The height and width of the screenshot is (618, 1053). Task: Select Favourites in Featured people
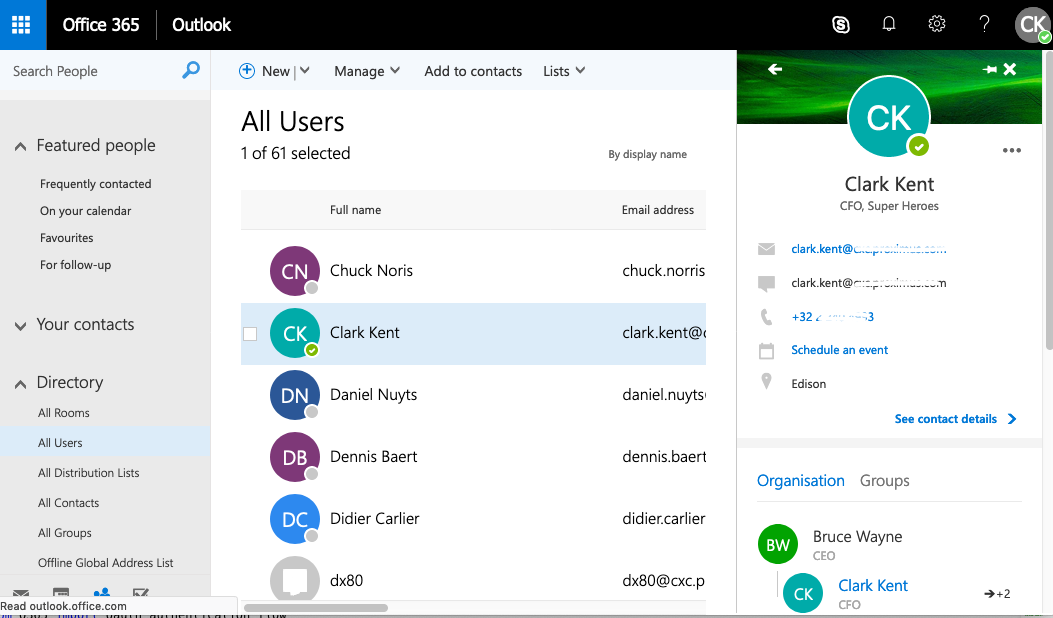pyautogui.click(x=66, y=238)
